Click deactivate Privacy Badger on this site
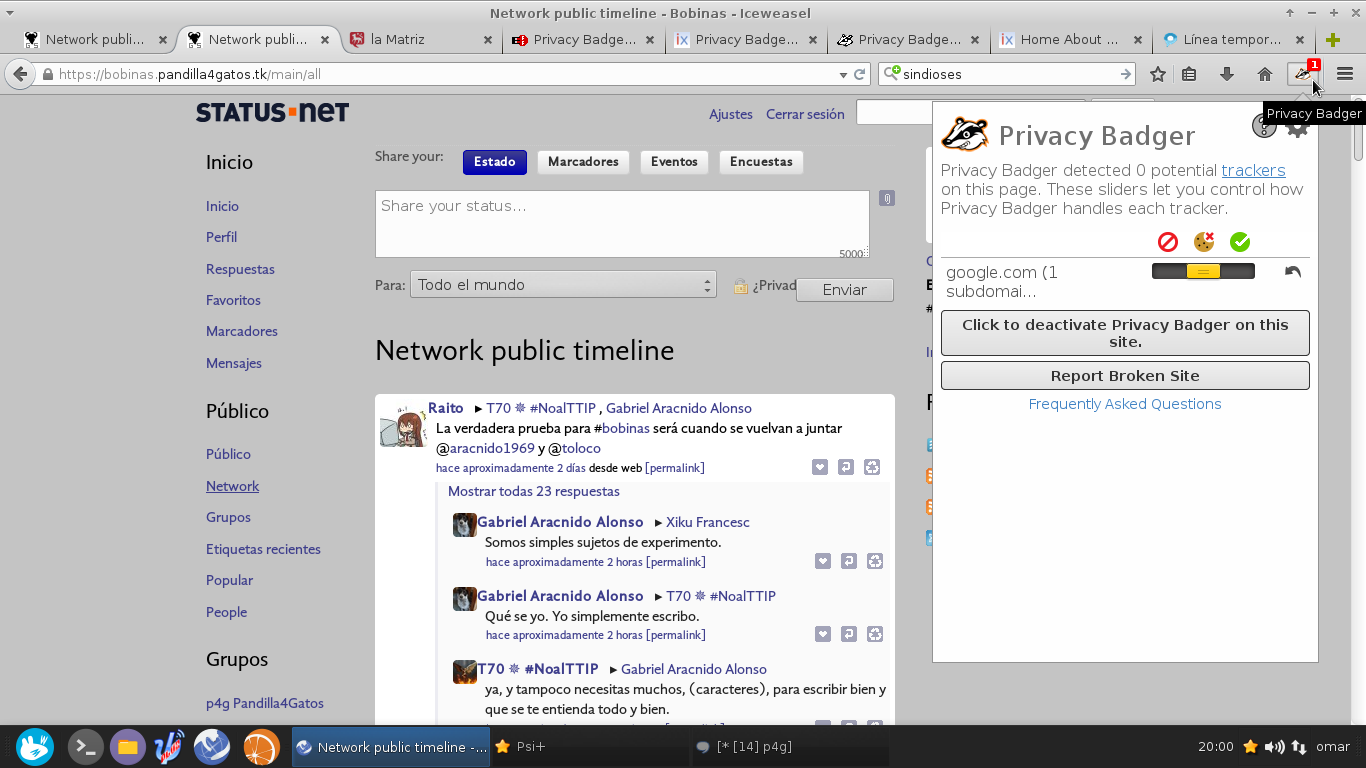The height and width of the screenshot is (768, 1366). [1125, 333]
